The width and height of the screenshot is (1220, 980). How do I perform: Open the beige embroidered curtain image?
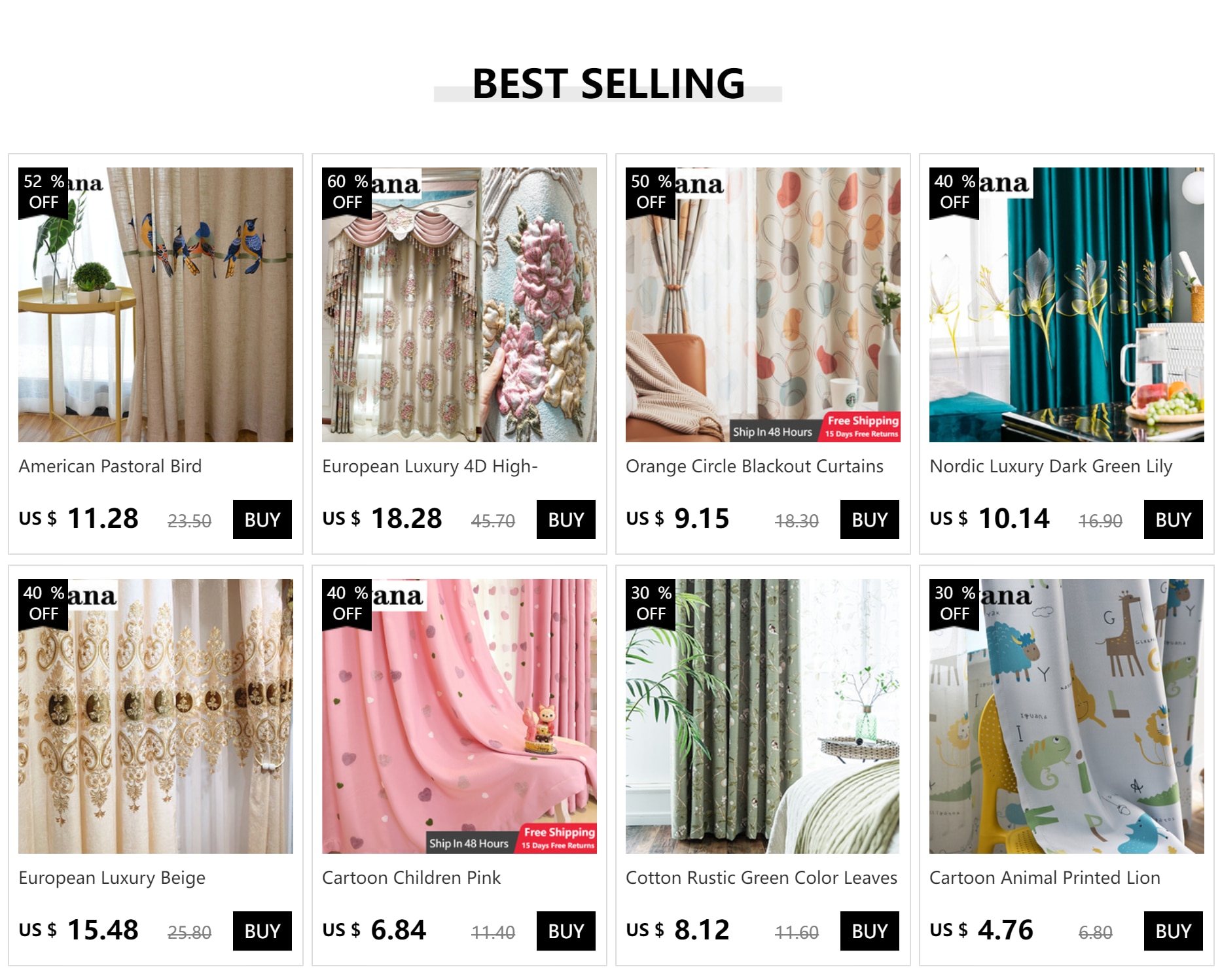tap(156, 716)
